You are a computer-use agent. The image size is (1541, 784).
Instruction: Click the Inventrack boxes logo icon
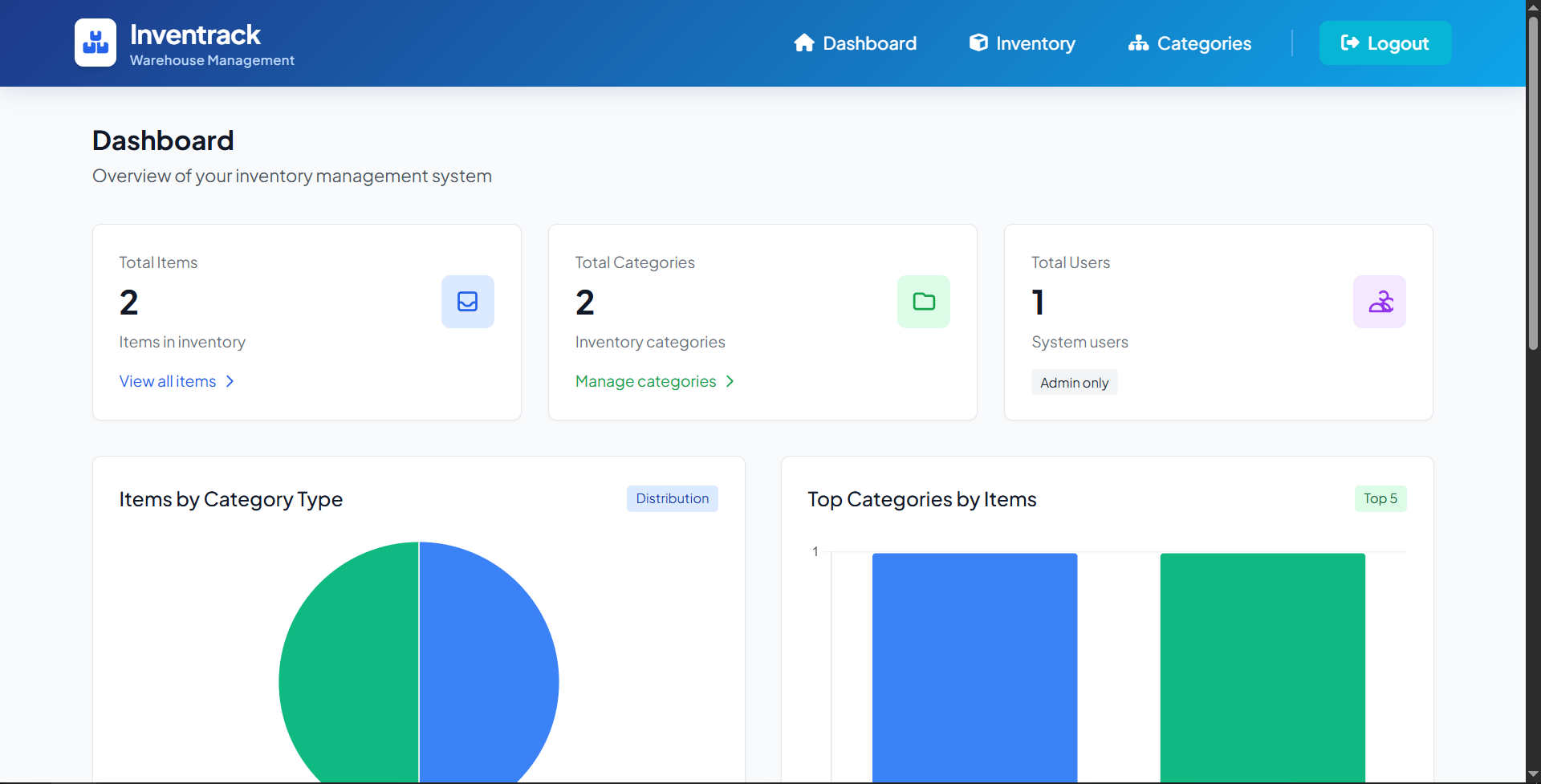coord(96,43)
